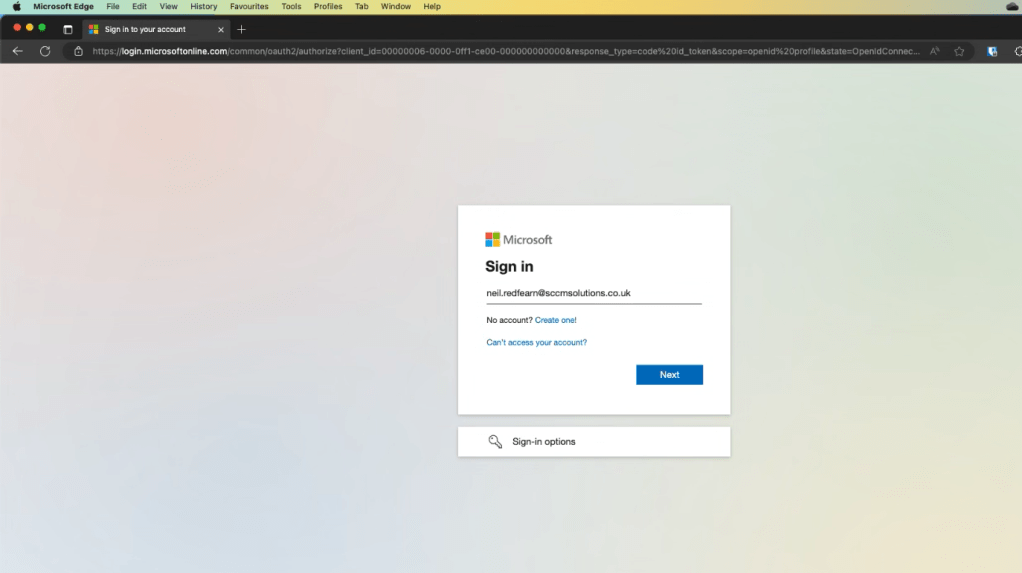This screenshot has width=1022, height=573.
Task: Click the browser back arrow
Action: (17, 51)
